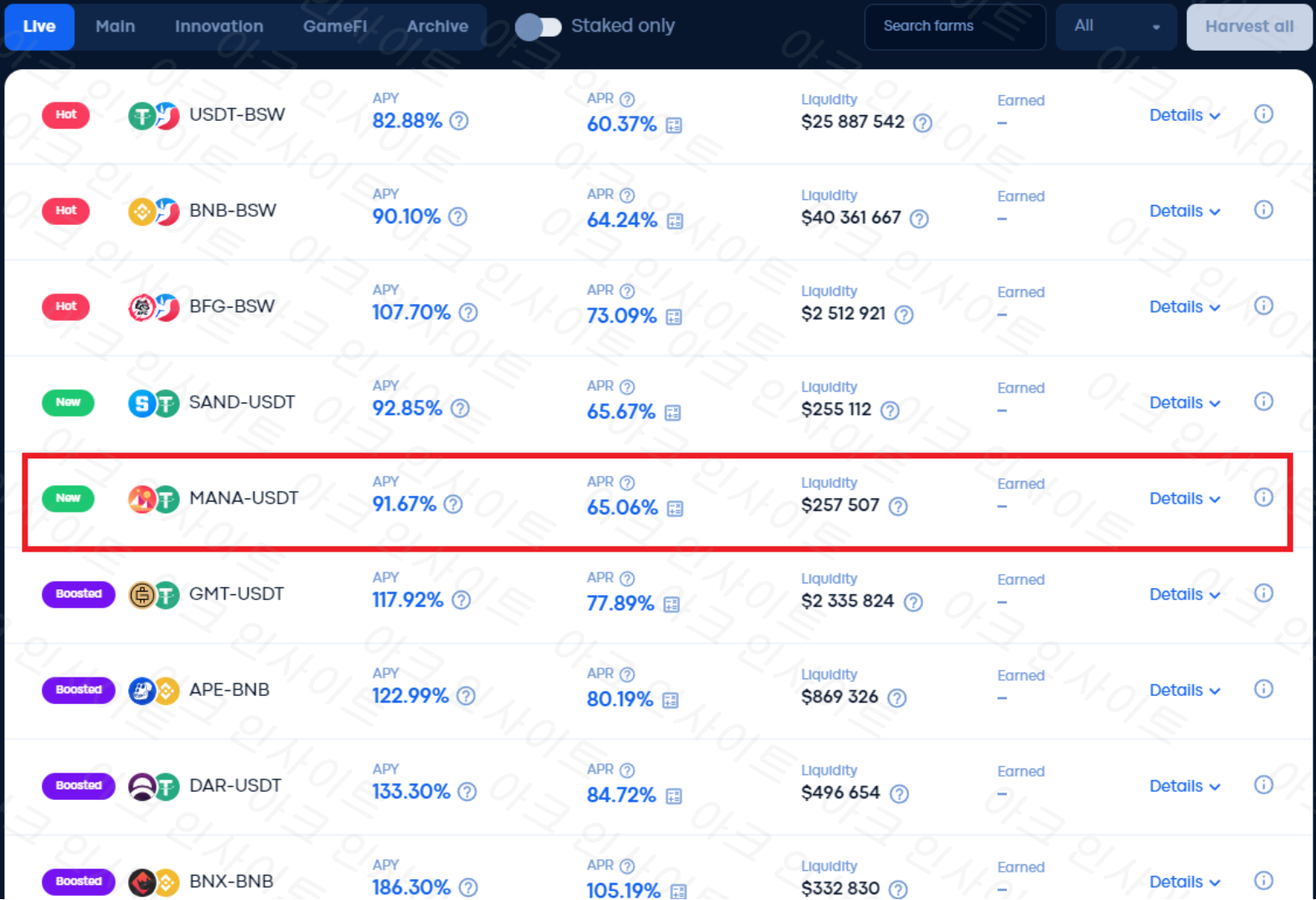Click the USDT-BSW pair name

[237, 114]
